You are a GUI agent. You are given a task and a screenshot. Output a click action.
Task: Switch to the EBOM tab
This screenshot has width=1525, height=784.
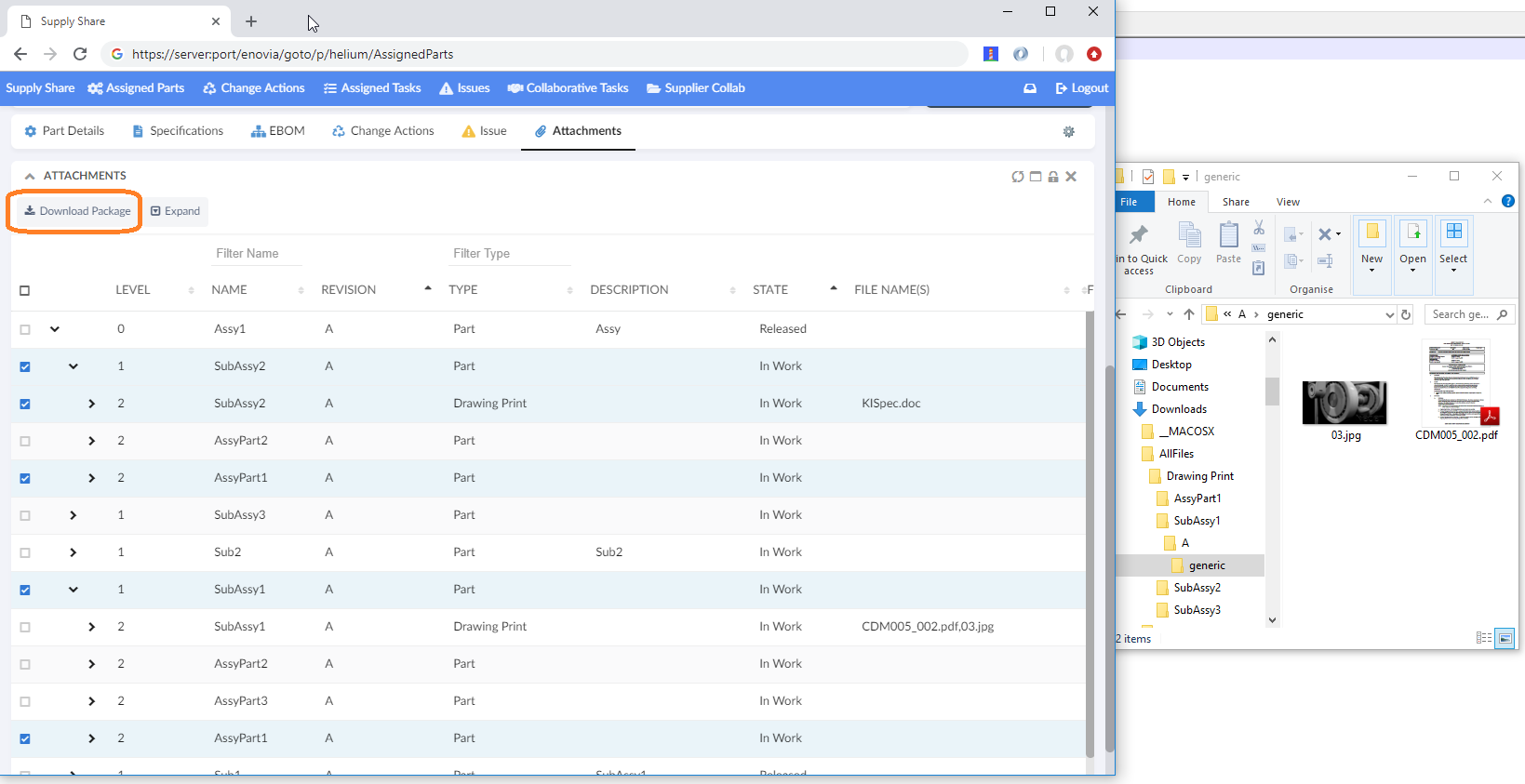point(278,131)
